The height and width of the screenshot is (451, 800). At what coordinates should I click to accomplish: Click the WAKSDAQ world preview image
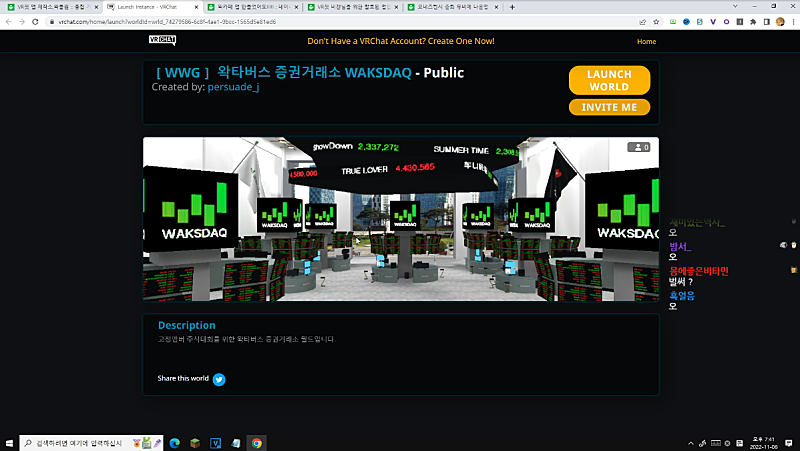coord(401,219)
